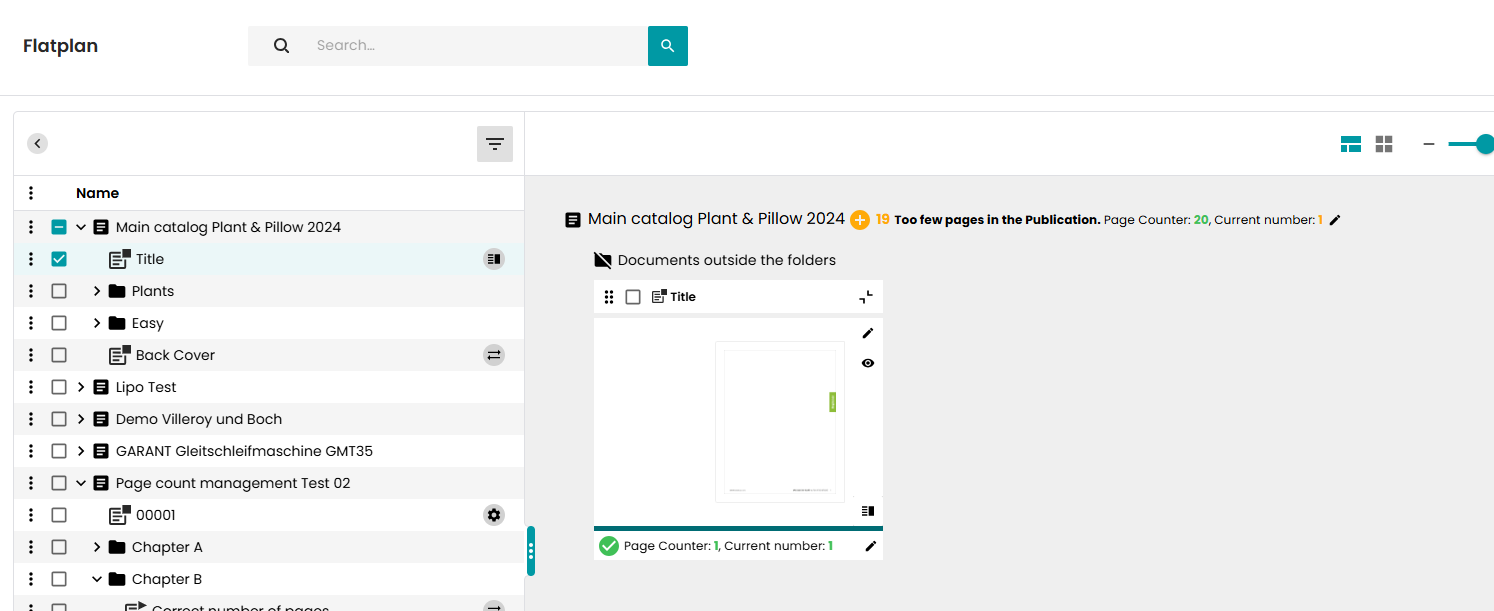Select the grid view icon in the top right
Image resolution: width=1494 pixels, height=611 pixels.
click(1384, 143)
